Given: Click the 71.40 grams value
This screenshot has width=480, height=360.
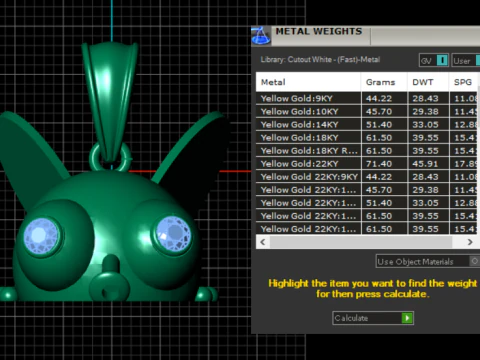Looking at the screenshot, I should click(379, 164).
